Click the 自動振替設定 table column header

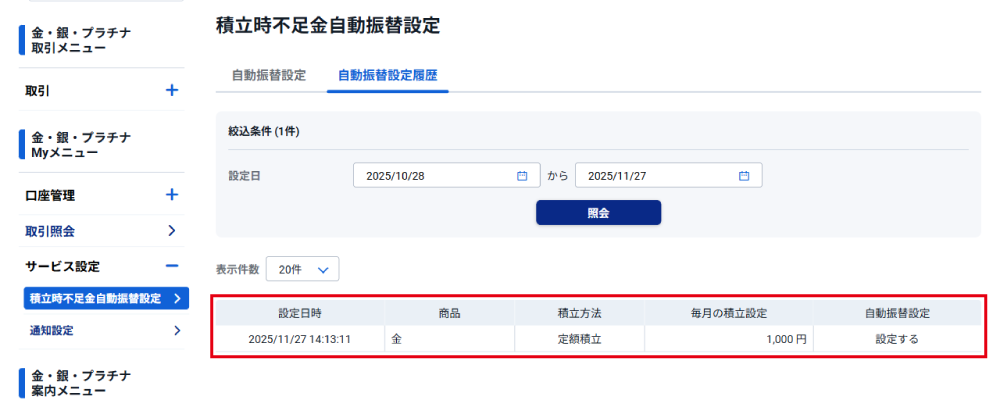(897, 313)
